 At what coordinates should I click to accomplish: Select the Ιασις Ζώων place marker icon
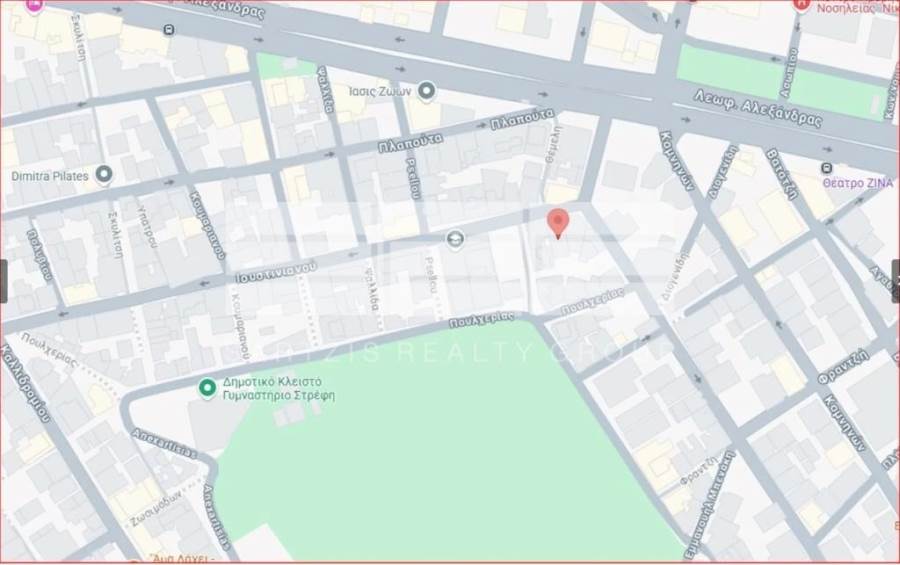[426, 91]
